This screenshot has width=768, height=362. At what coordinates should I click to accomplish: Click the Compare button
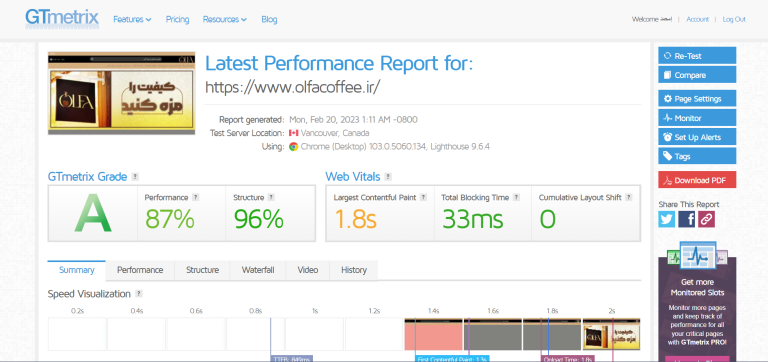coord(697,75)
